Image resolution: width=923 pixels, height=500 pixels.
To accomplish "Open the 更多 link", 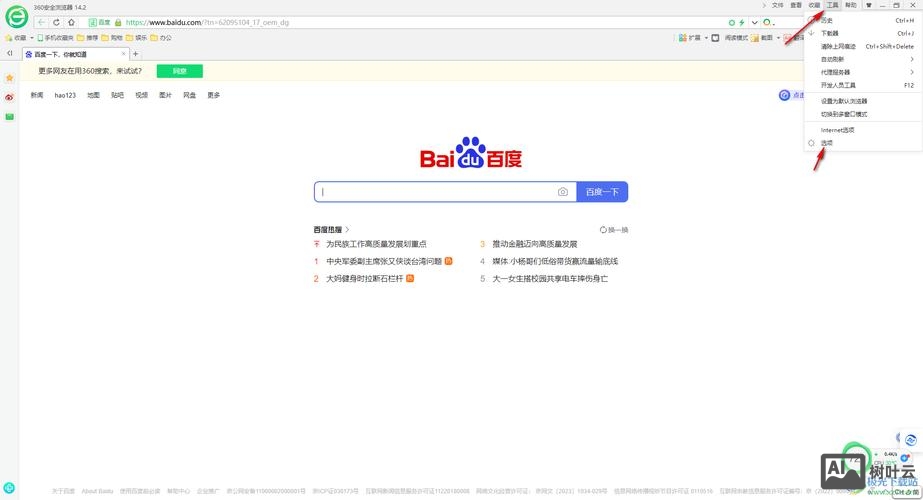I will (214, 95).
